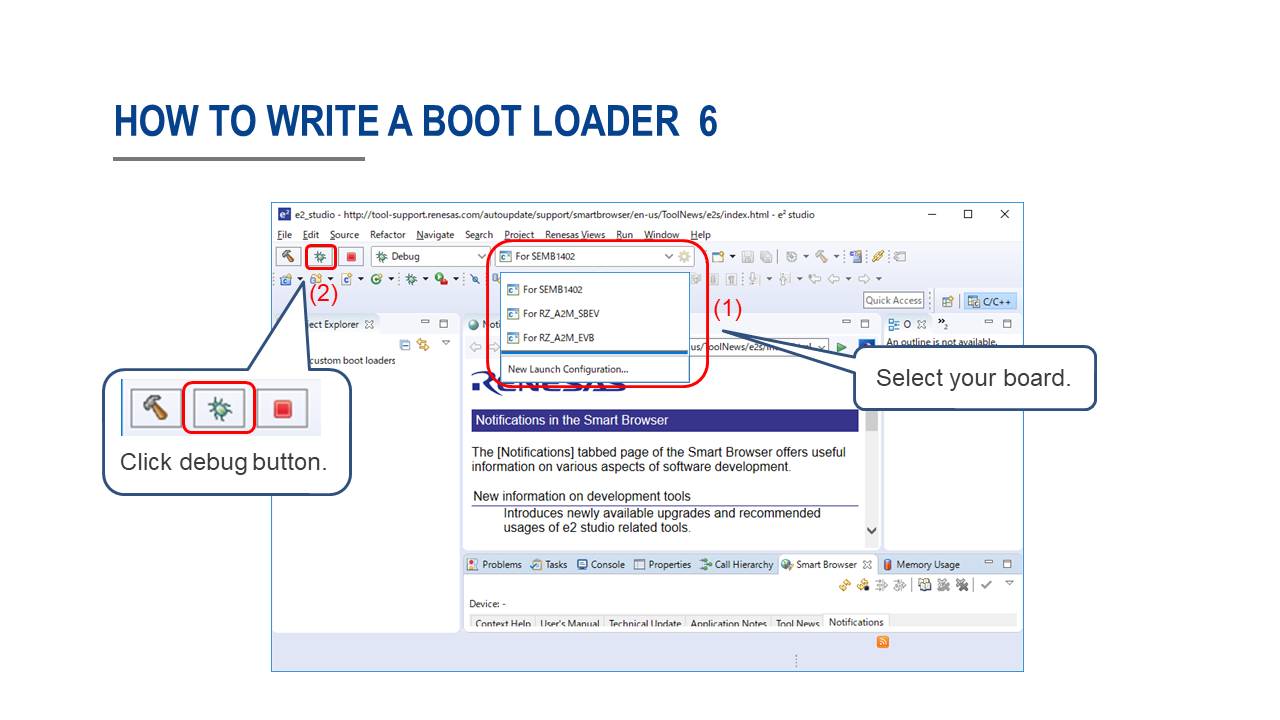This screenshot has height=720, width=1280.
Task: Click the orange RSS feed icon in the status bar
Action: coord(883,642)
